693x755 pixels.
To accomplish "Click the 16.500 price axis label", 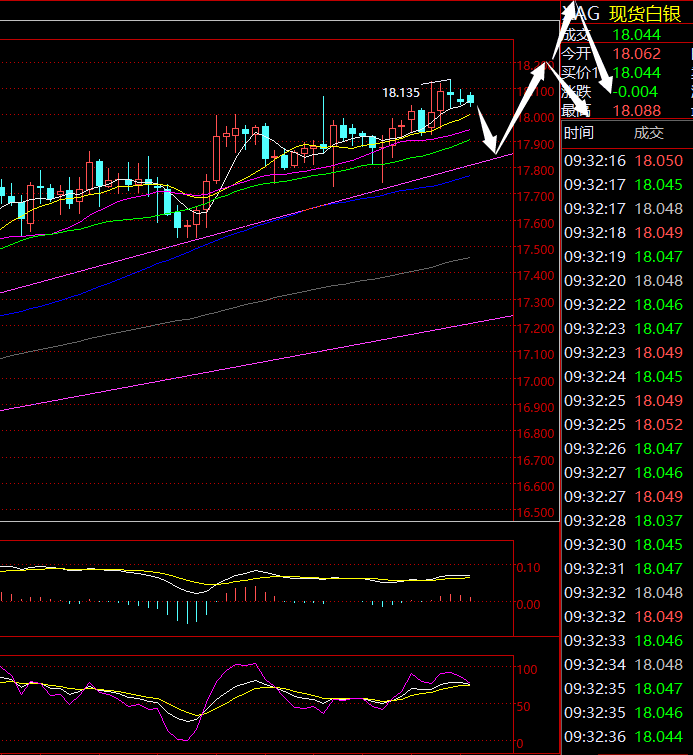I will [535, 513].
